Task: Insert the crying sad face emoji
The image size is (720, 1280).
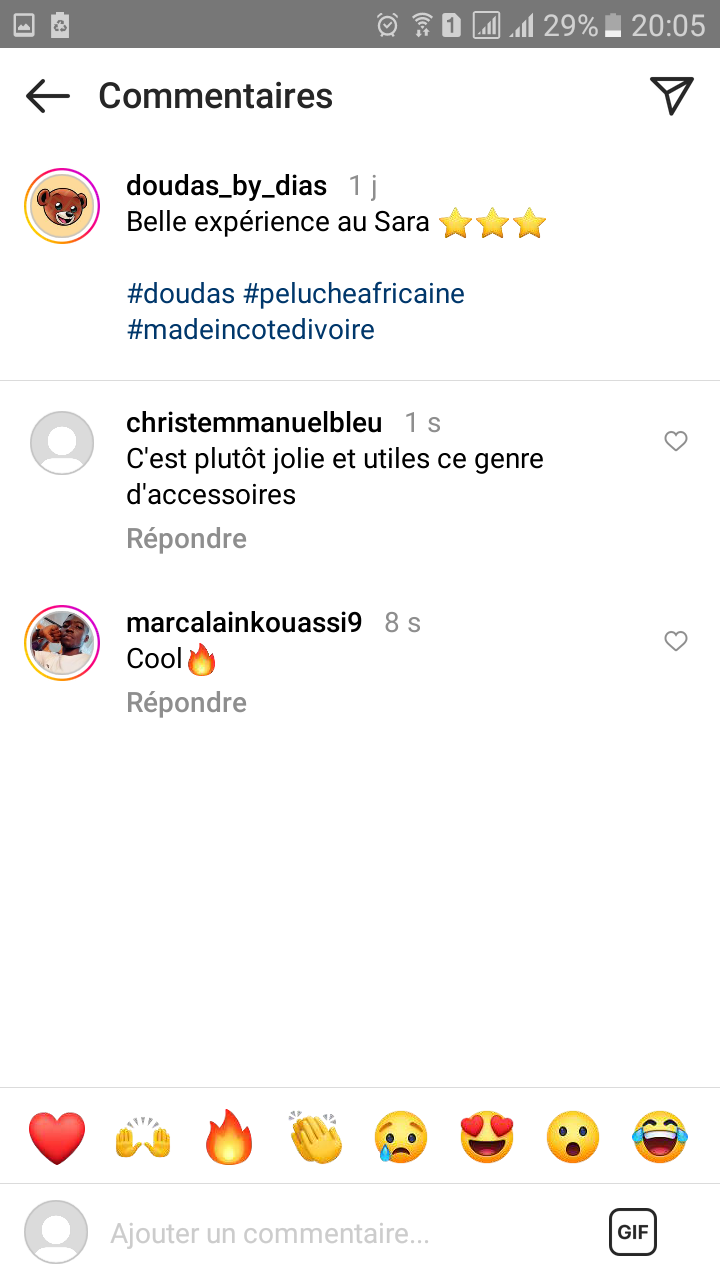Action: tap(401, 1138)
